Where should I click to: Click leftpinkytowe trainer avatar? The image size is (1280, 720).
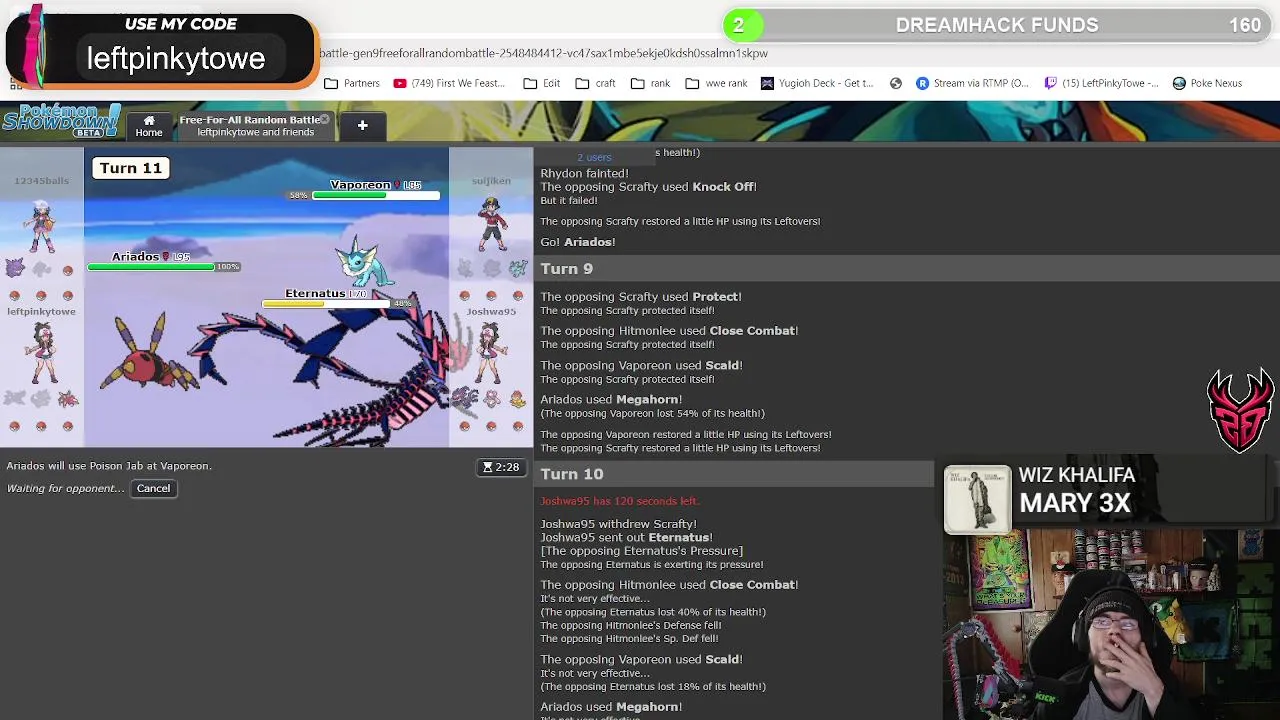(x=42, y=352)
